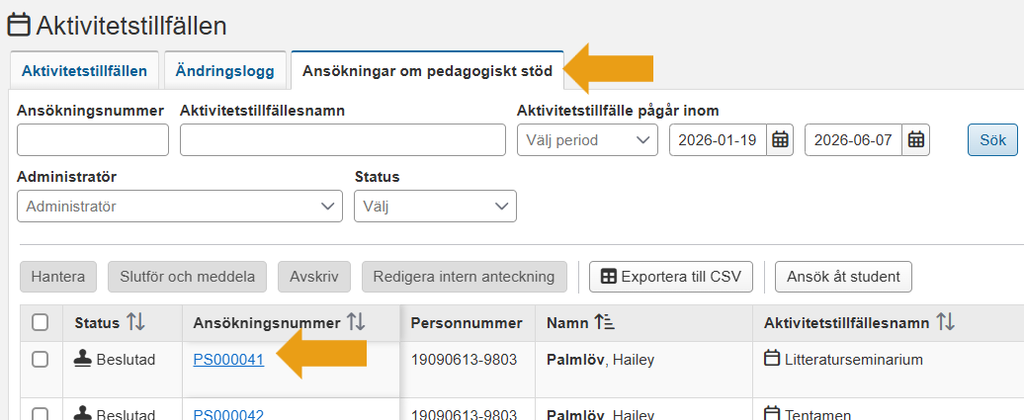Screen dimensions: 1024x420
Task: Click the Sök button
Action: click(x=992, y=140)
